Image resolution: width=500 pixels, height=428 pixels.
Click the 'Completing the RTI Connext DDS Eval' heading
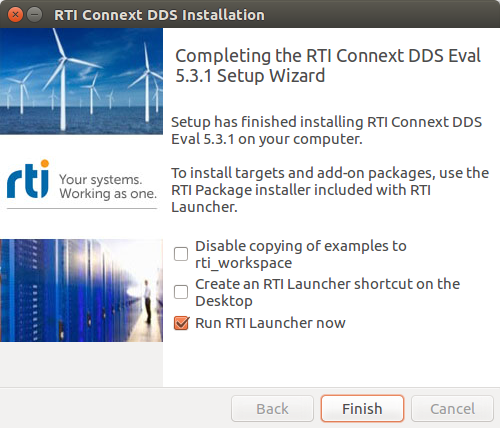tap(328, 65)
